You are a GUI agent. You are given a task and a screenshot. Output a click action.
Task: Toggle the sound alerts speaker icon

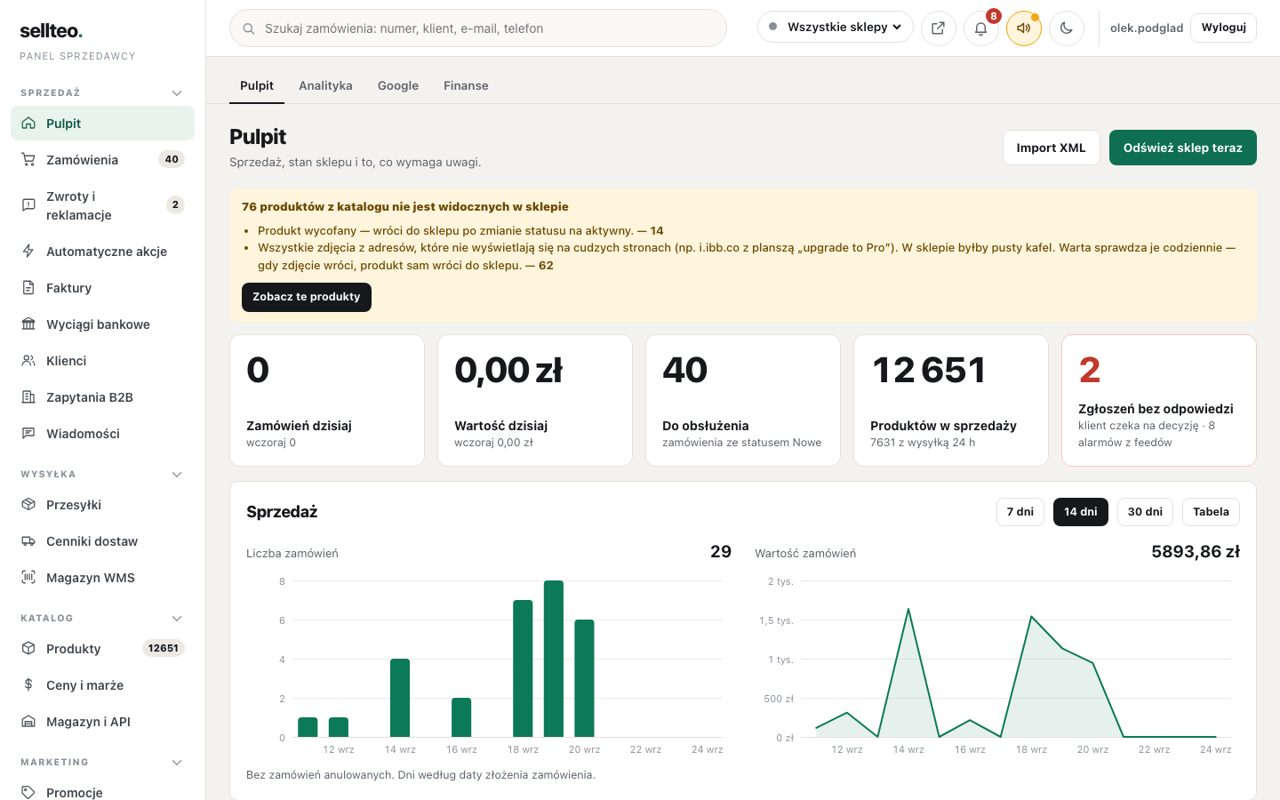click(1024, 28)
